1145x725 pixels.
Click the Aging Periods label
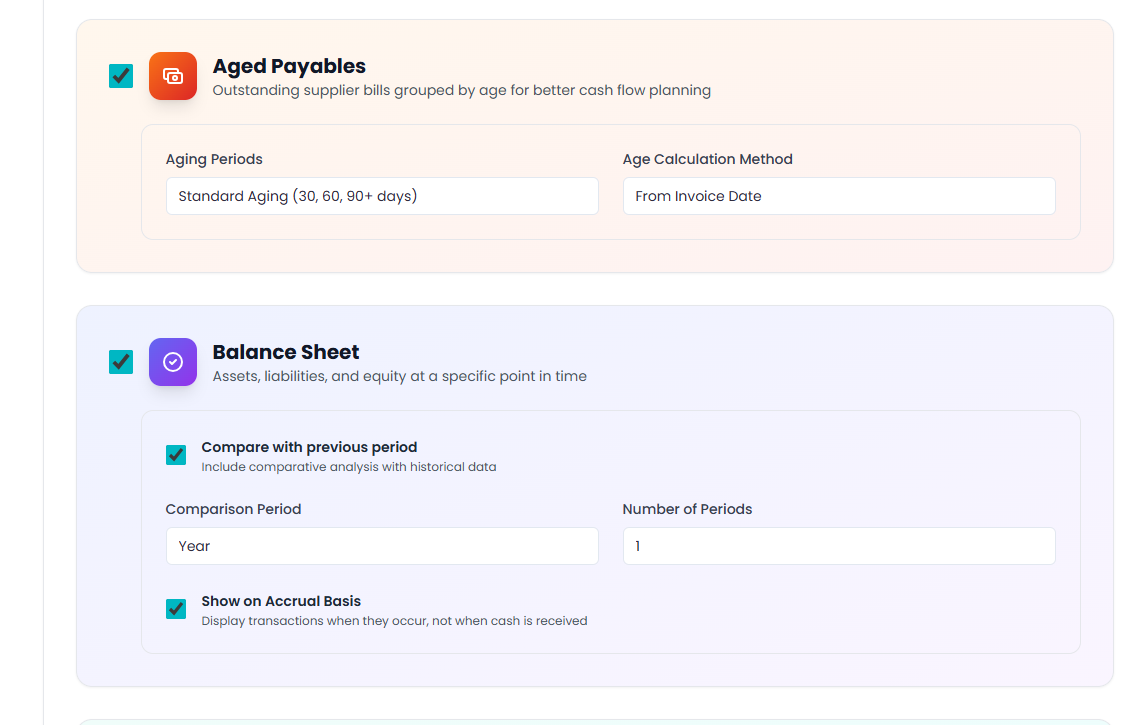[x=214, y=159]
